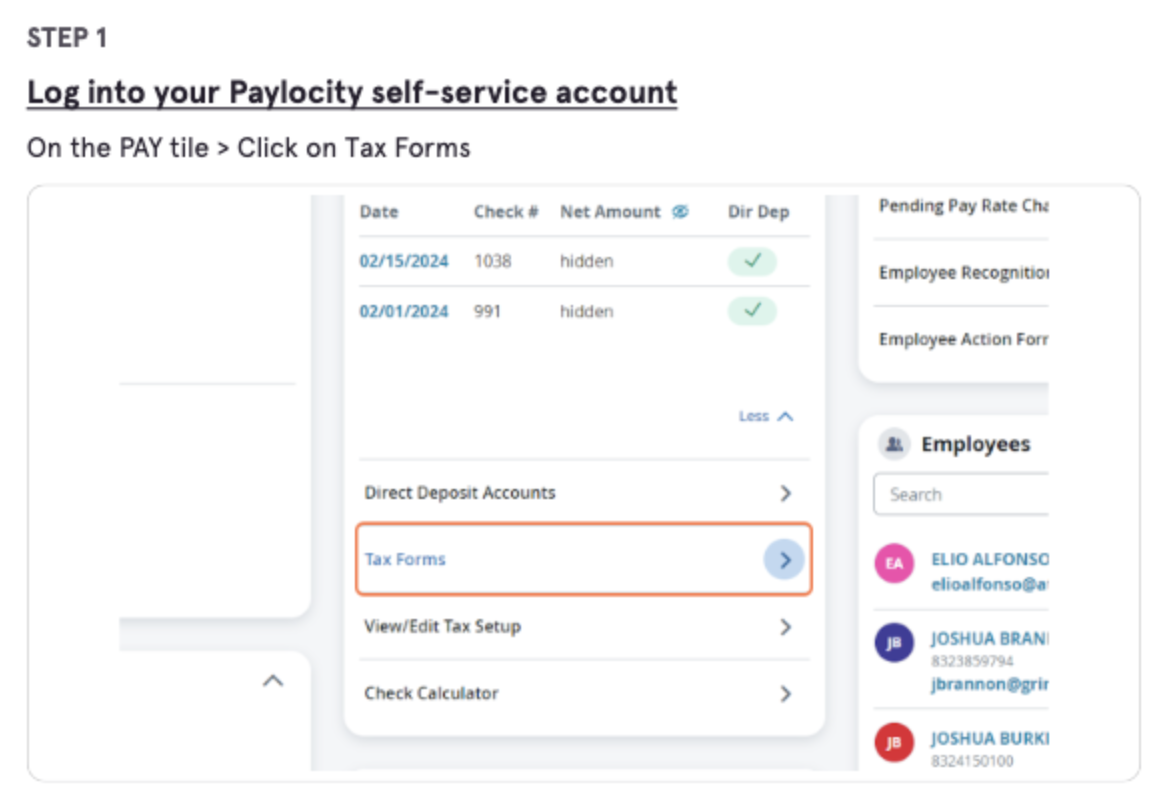1156x806 pixels.
Task: Click Dir Dep checkmark for 02/01/2024
Action: point(752,310)
